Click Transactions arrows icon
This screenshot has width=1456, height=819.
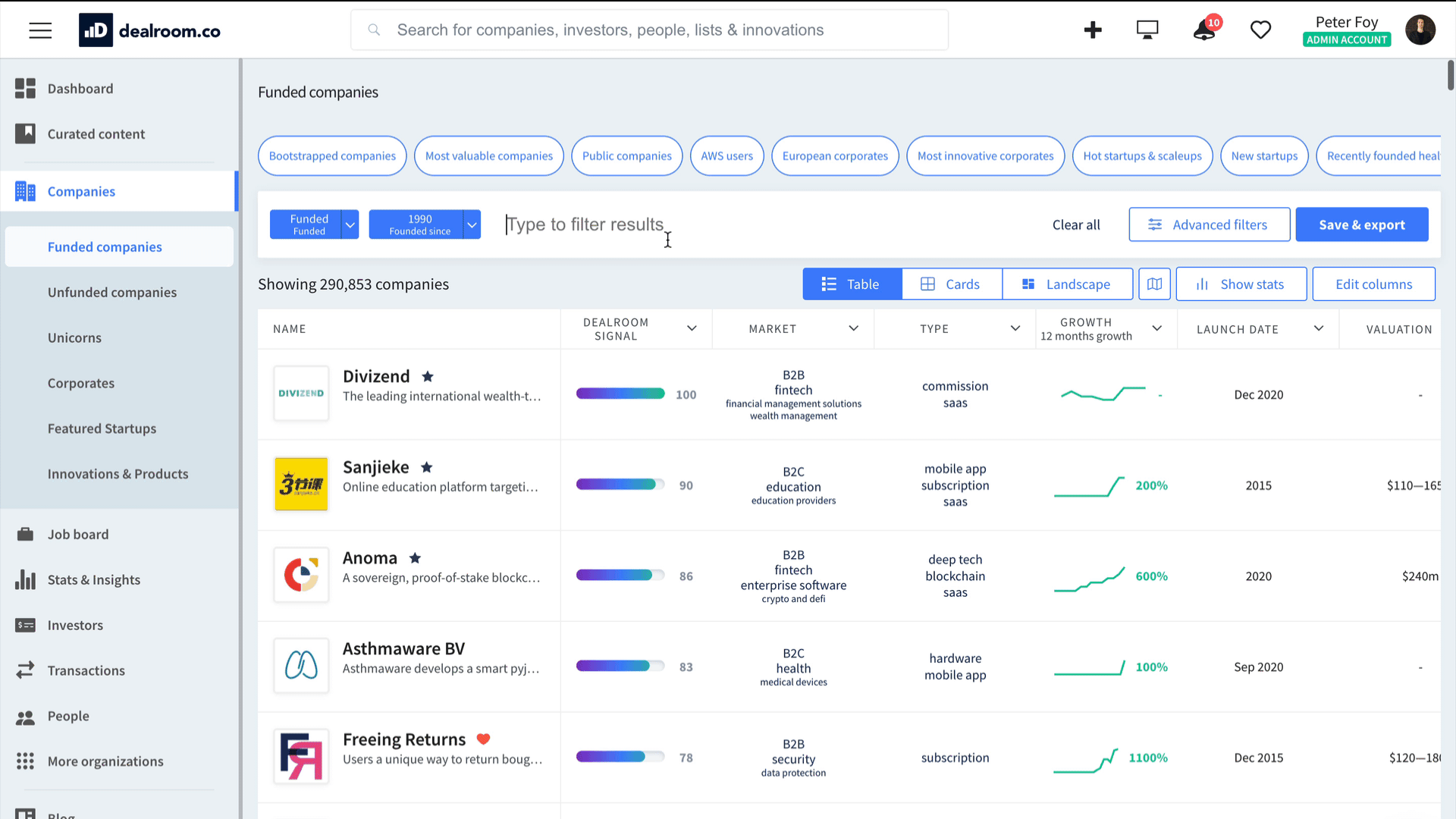click(x=25, y=670)
